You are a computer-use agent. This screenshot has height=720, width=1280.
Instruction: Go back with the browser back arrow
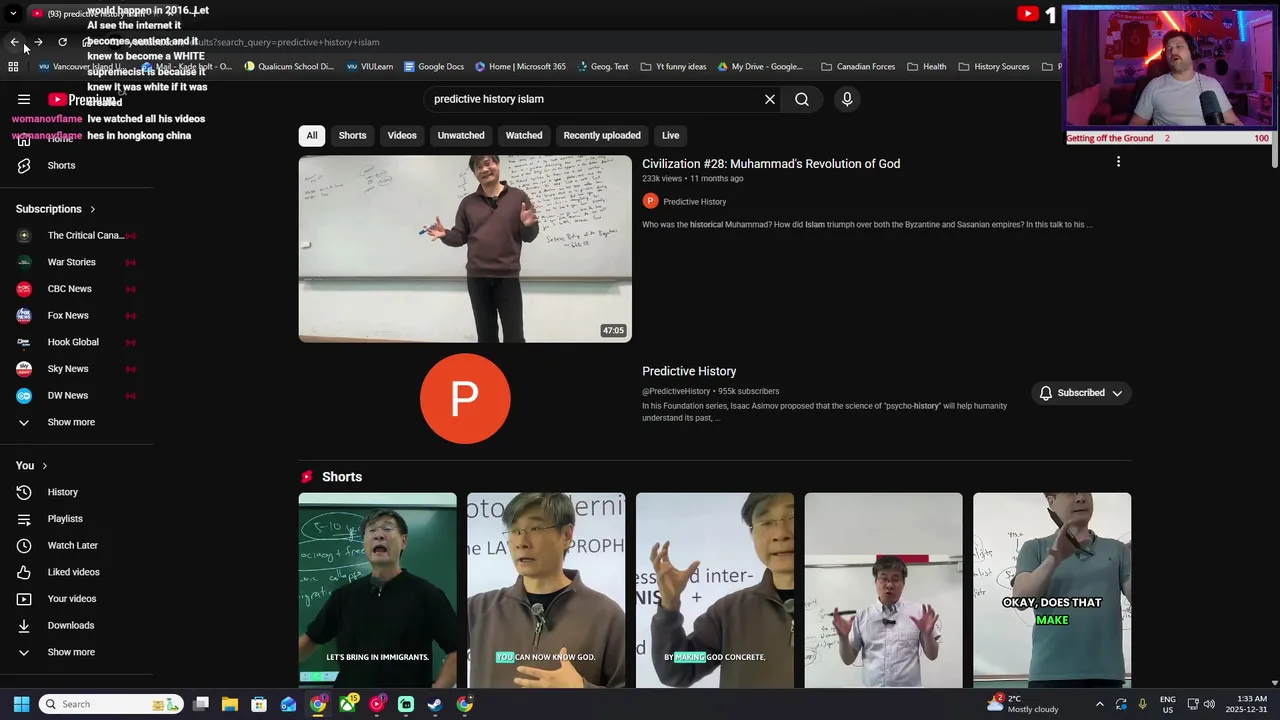(15, 42)
